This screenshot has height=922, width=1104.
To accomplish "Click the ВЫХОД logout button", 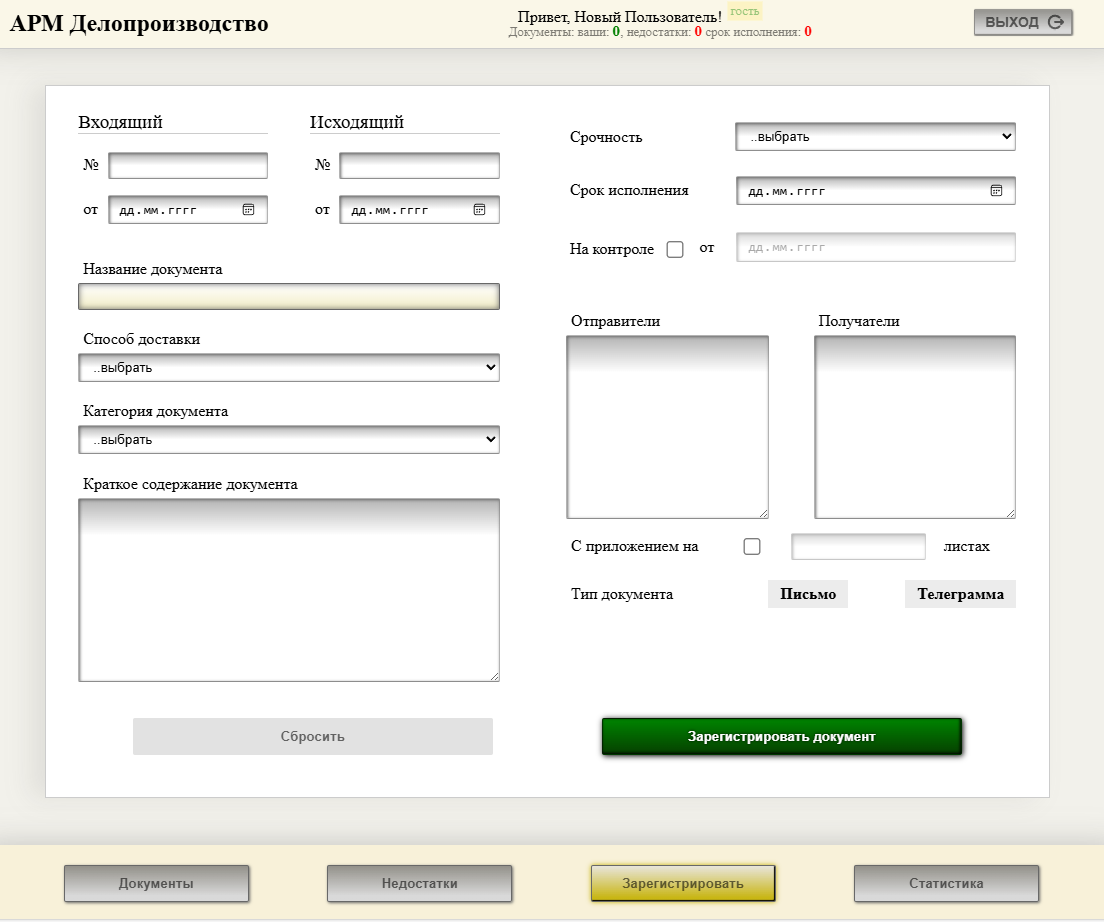I will coord(1023,22).
